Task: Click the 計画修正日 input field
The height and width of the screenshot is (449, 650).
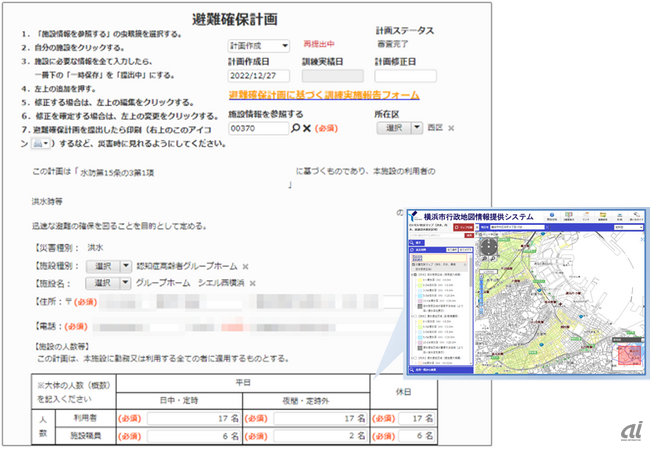Action: pyautogui.click(x=403, y=75)
